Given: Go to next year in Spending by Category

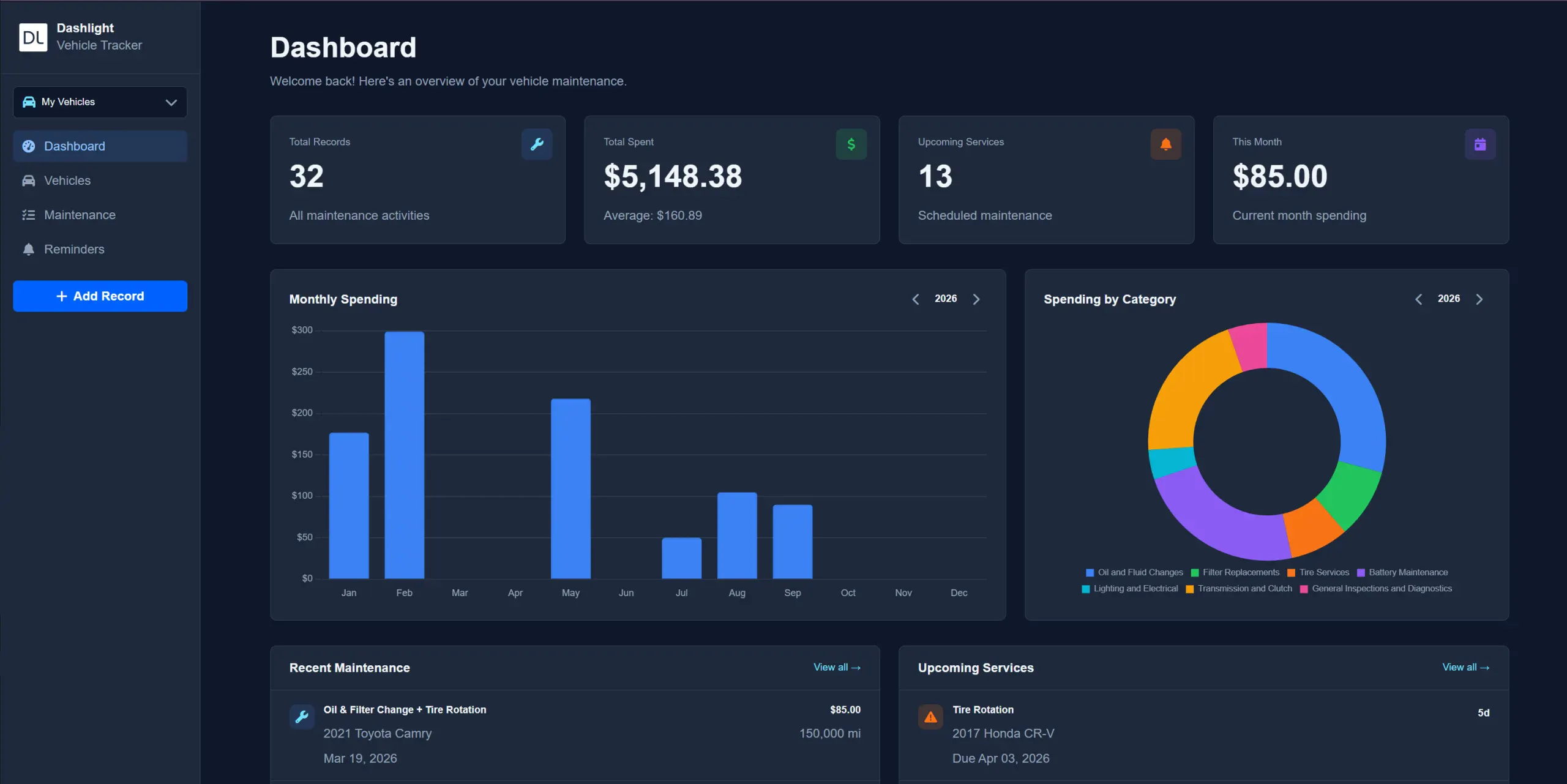Looking at the screenshot, I should coord(1479,299).
